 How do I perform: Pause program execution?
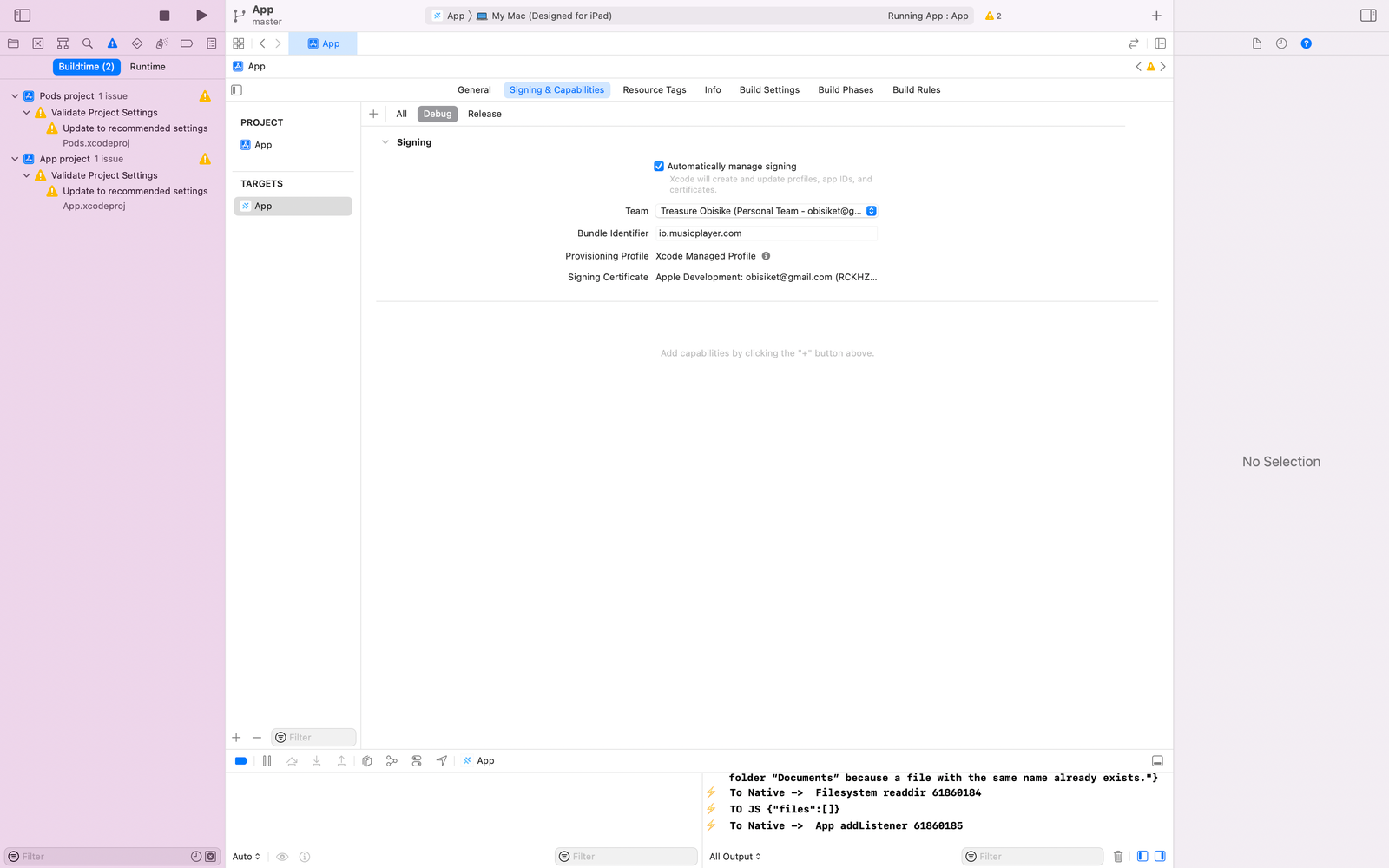point(267,761)
